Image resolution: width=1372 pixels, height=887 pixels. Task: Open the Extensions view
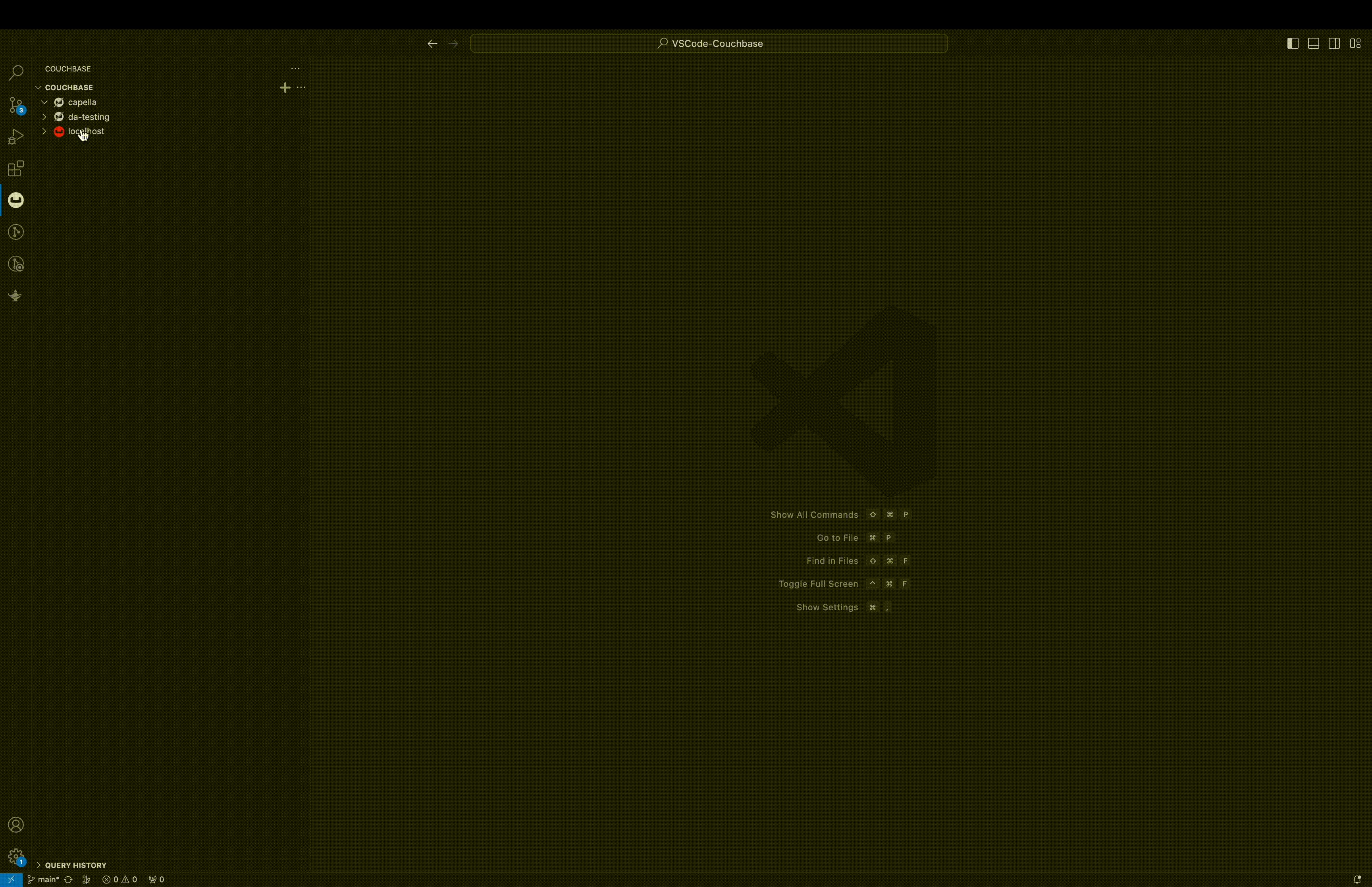[x=15, y=168]
